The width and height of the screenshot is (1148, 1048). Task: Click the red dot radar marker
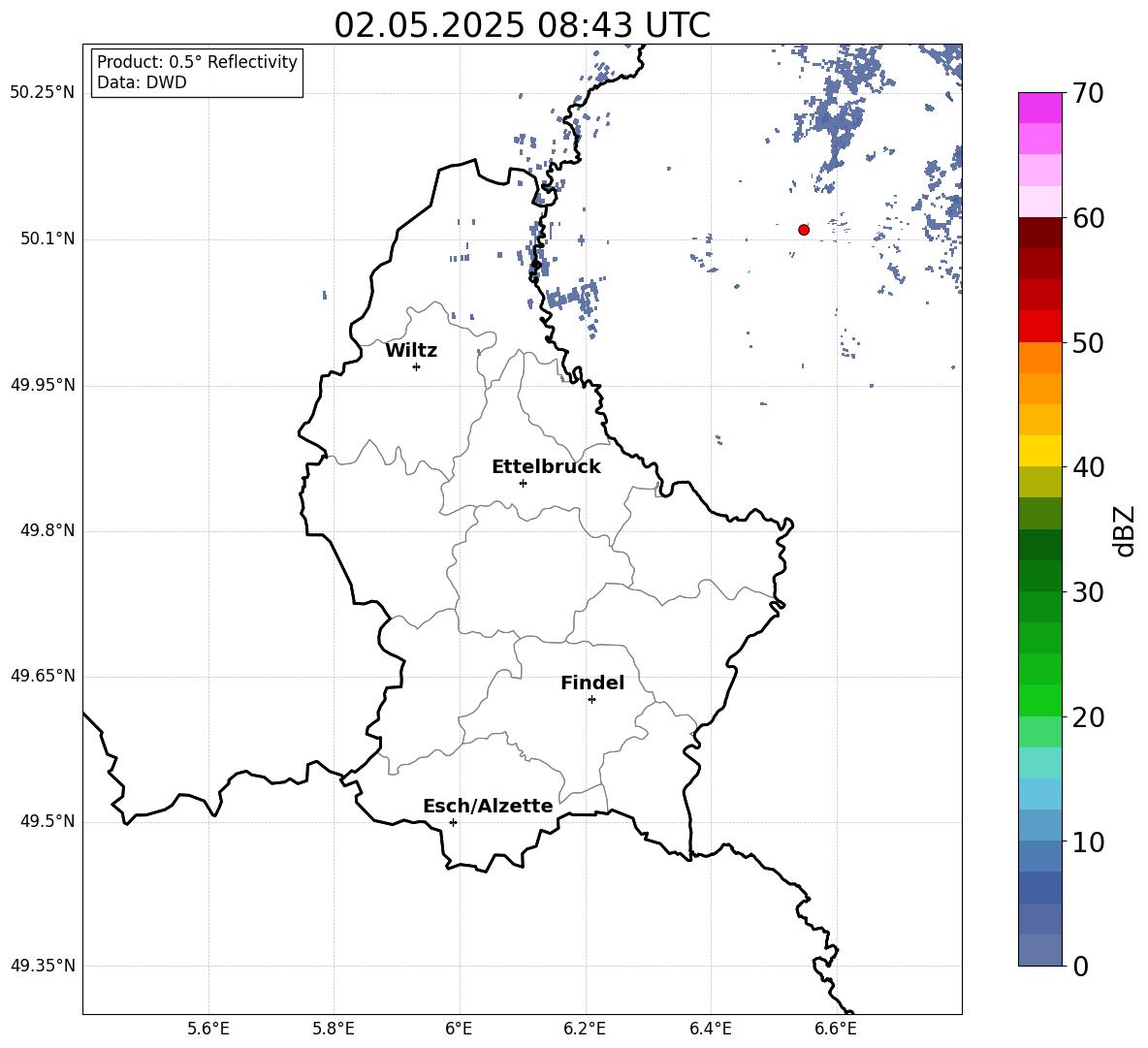pos(804,230)
